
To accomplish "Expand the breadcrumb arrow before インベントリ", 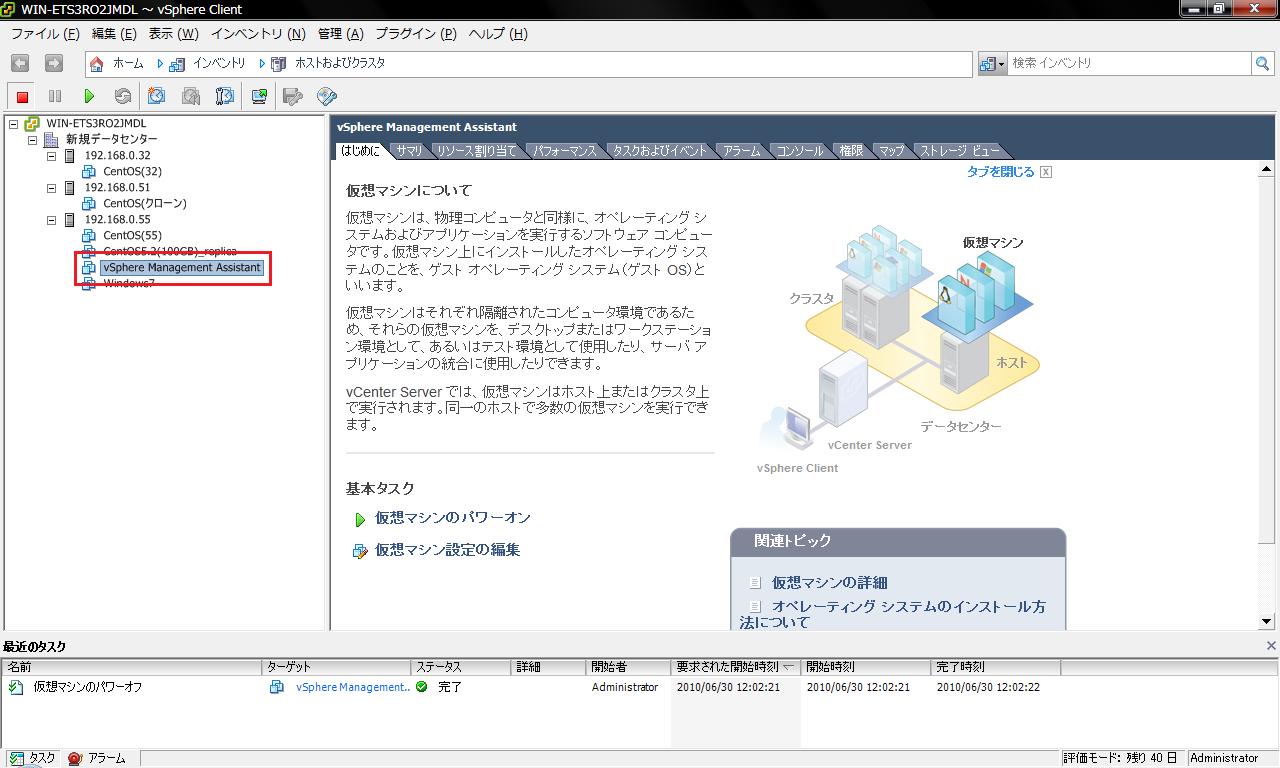I will pyautogui.click(x=160, y=63).
